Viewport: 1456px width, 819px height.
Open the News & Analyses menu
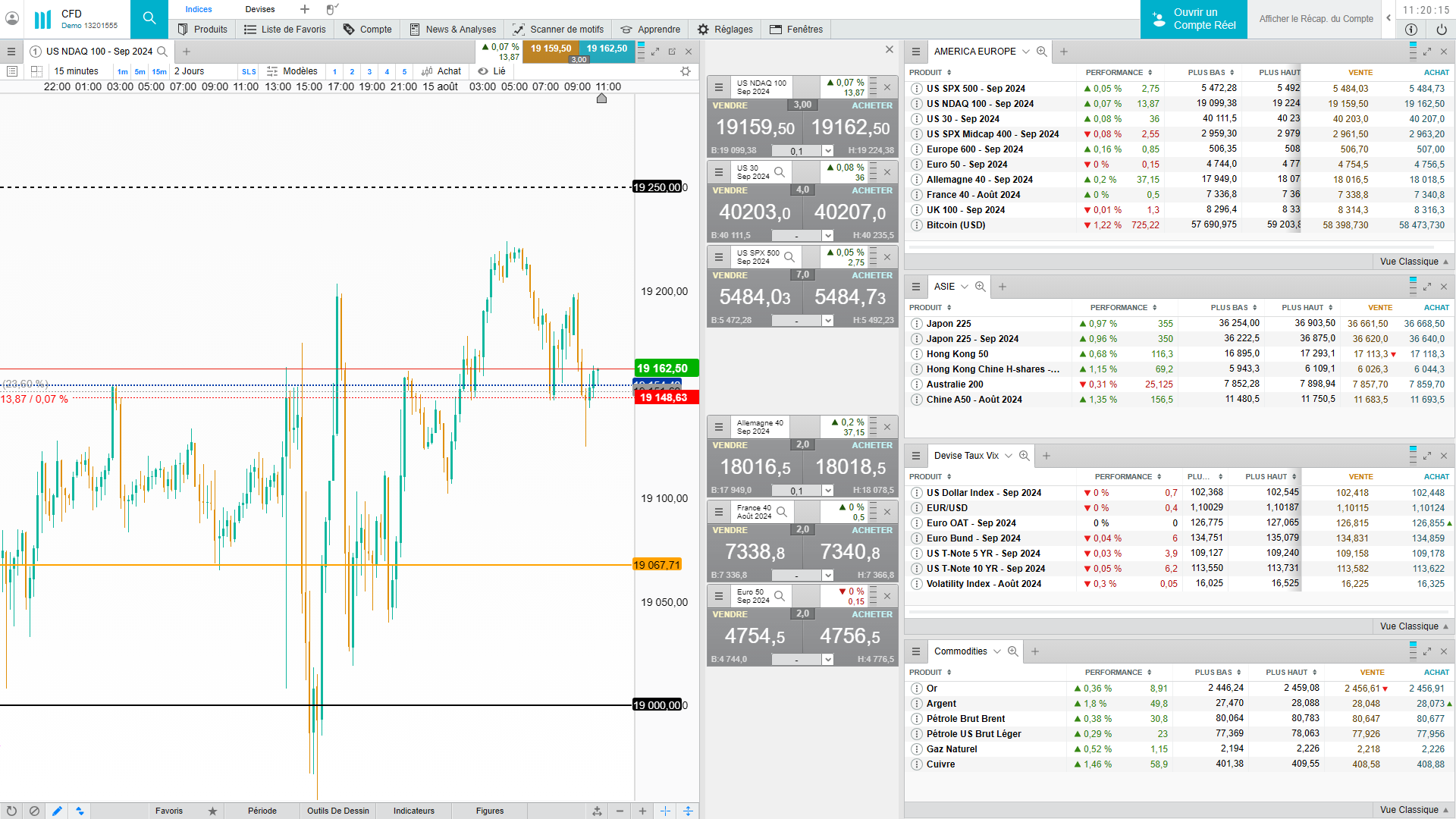[x=453, y=30]
